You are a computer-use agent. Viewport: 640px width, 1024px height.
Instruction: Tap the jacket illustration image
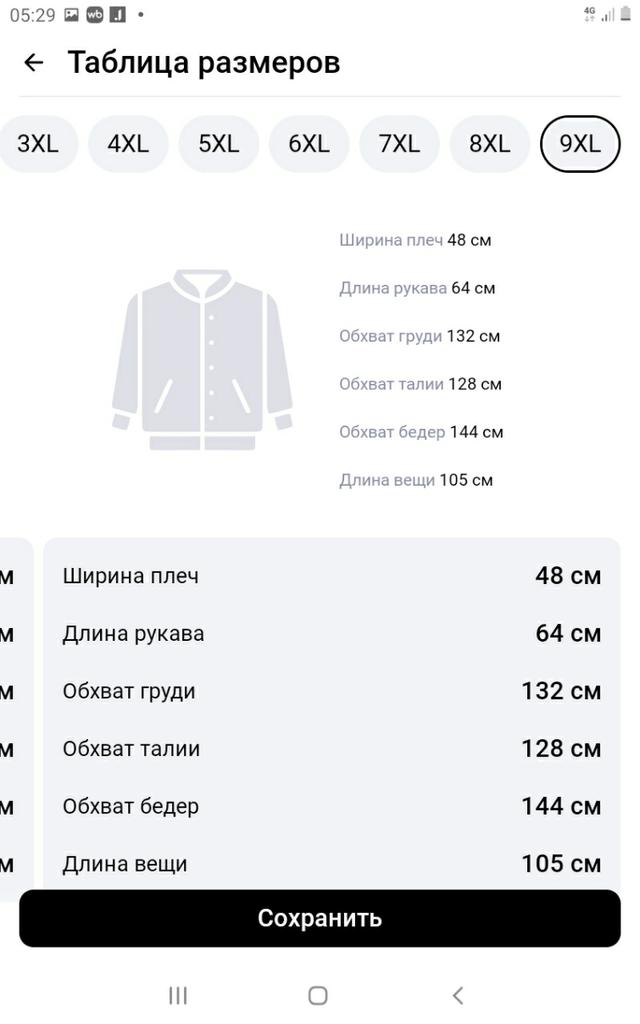(x=203, y=359)
